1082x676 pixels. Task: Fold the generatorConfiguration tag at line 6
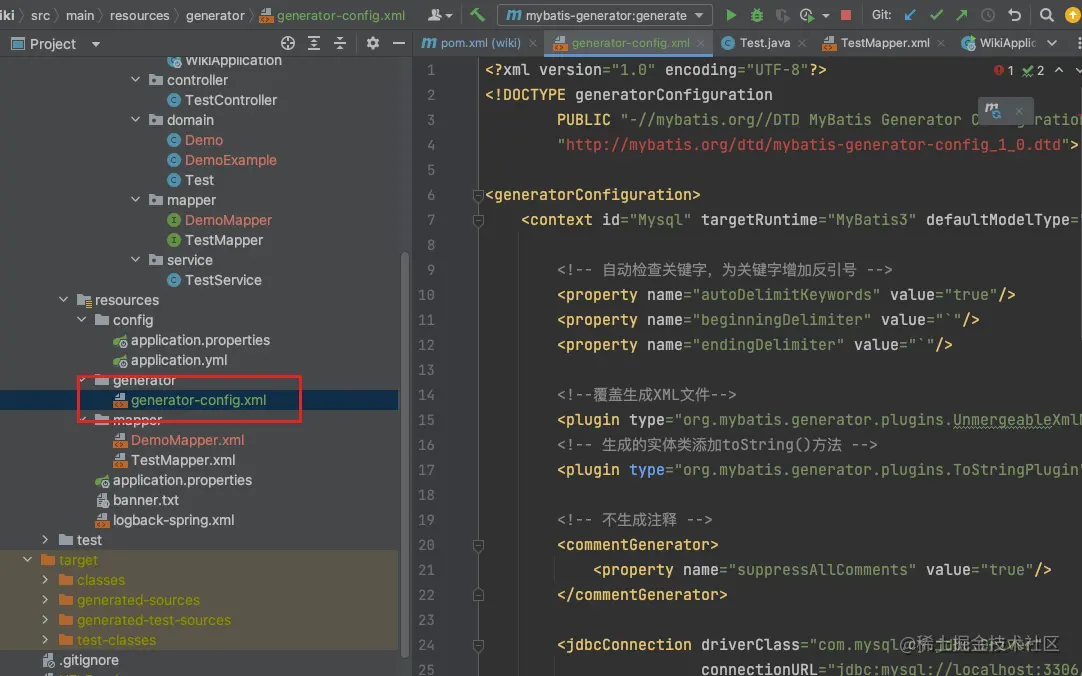coord(478,196)
